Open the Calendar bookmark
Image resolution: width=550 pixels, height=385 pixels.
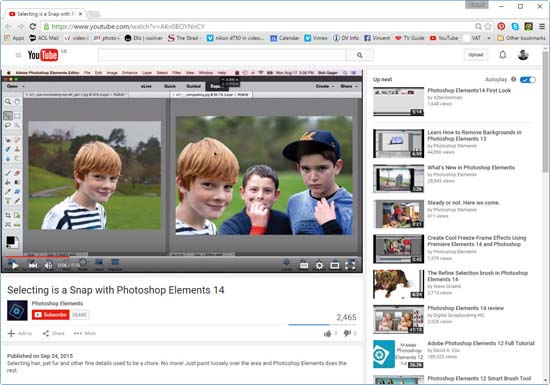(x=285, y=38)
